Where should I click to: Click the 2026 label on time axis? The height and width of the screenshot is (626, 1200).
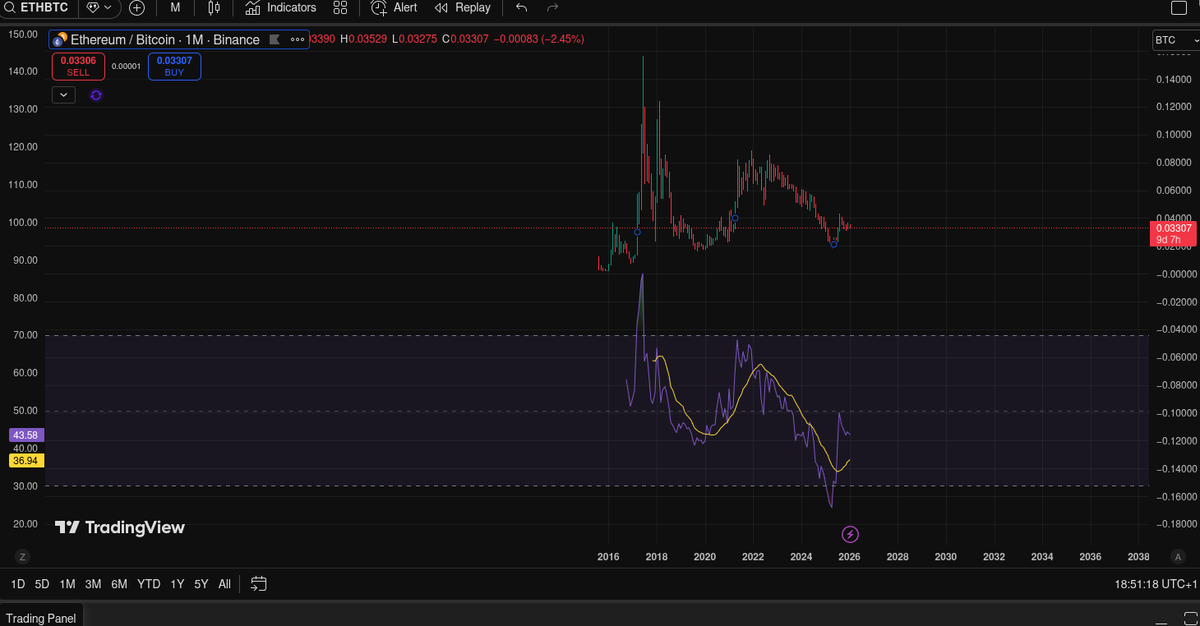point(850,556)
